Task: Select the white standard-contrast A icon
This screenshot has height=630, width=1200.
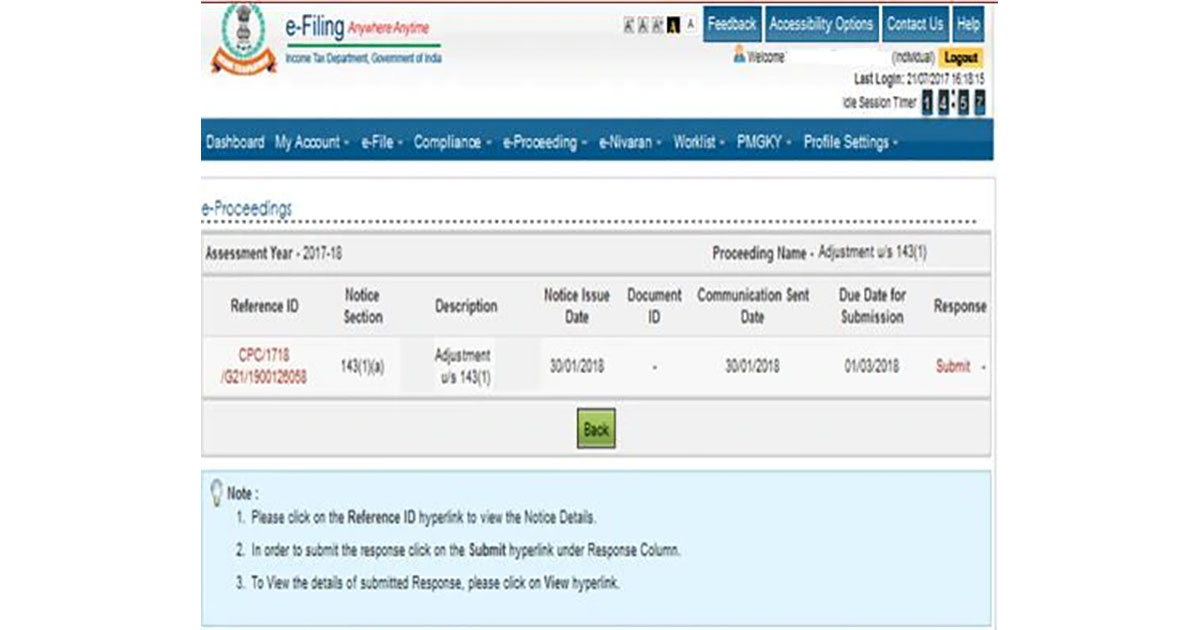Action: click(690, 26)
